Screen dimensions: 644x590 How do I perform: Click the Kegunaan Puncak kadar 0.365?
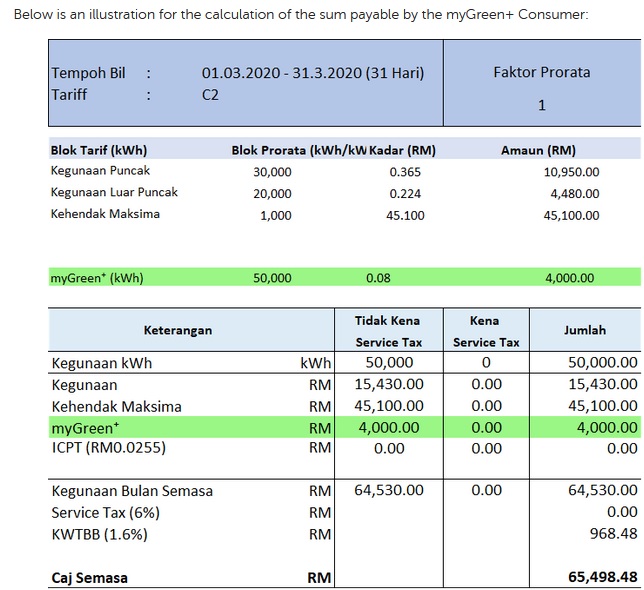pyautogui.click(x=405, y=172)
